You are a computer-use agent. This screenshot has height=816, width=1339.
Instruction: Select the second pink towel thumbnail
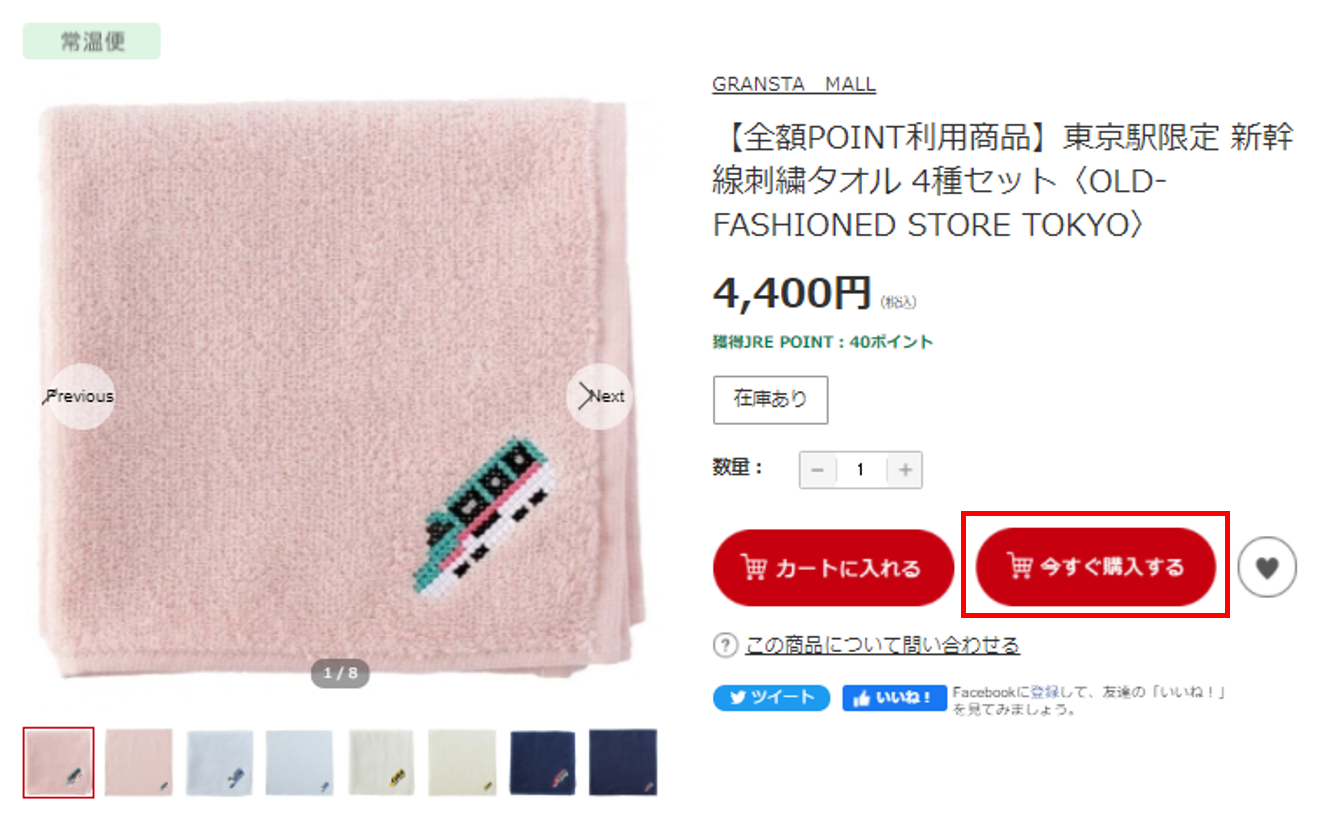tap(138, 762)
